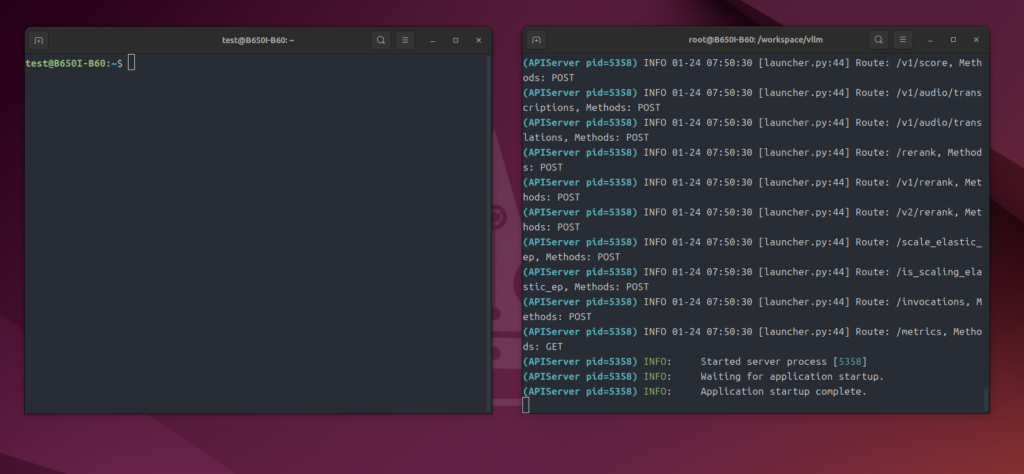Viewport: 1024px width, 474px height.
Task: Click the search icon in the left terminal
Action: [381, 41]
